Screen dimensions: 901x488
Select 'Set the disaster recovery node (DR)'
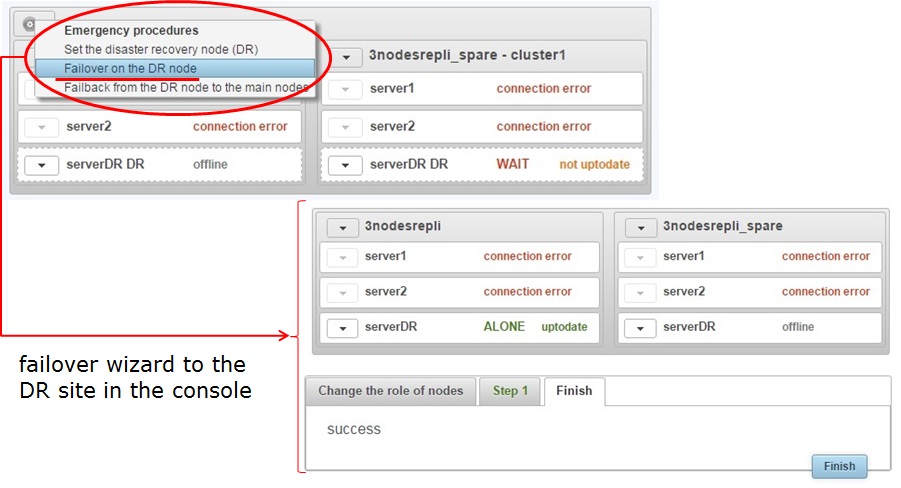click(x=161, y=49)
